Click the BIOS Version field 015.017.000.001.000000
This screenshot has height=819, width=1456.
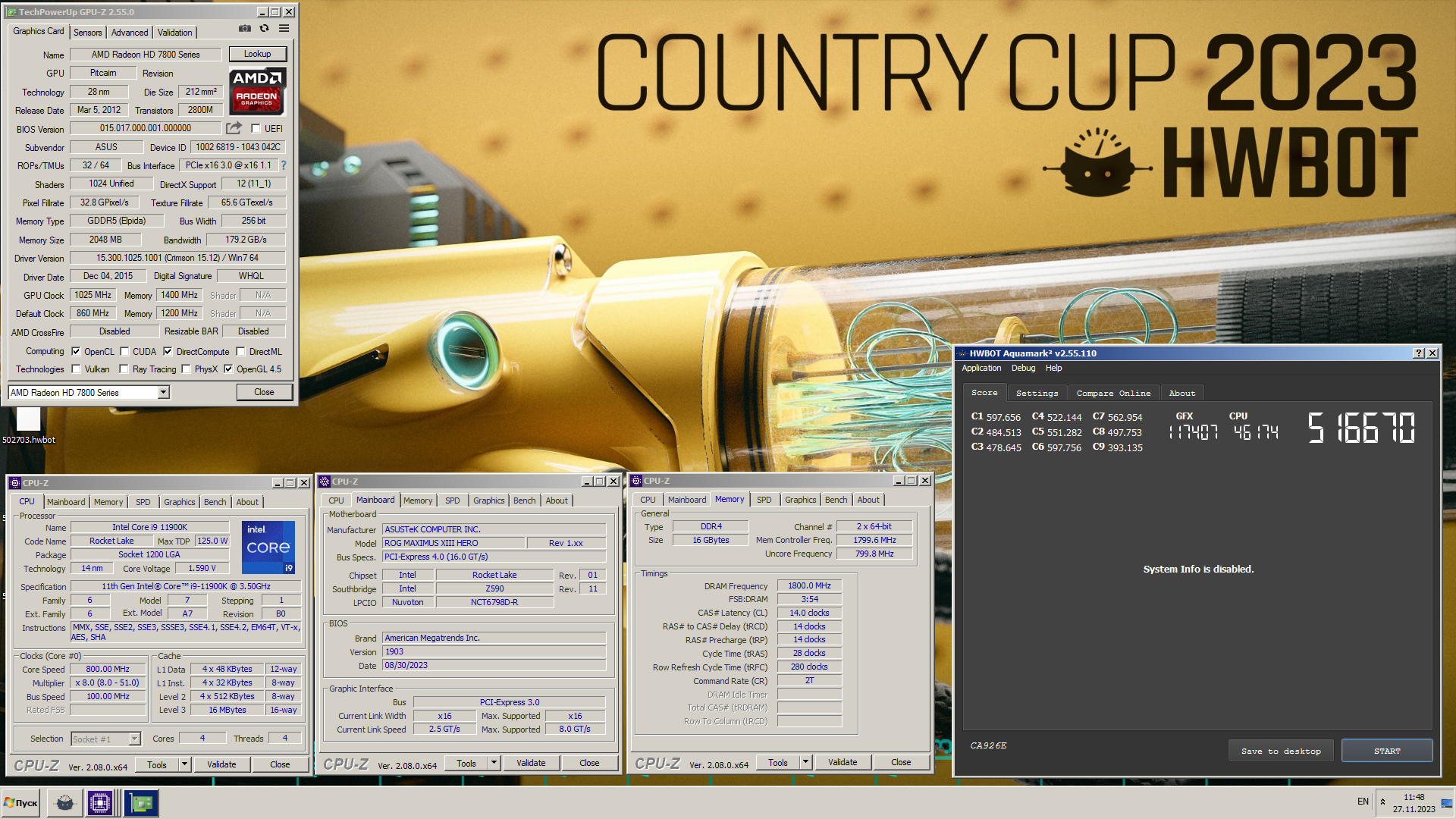click(146, 129)
